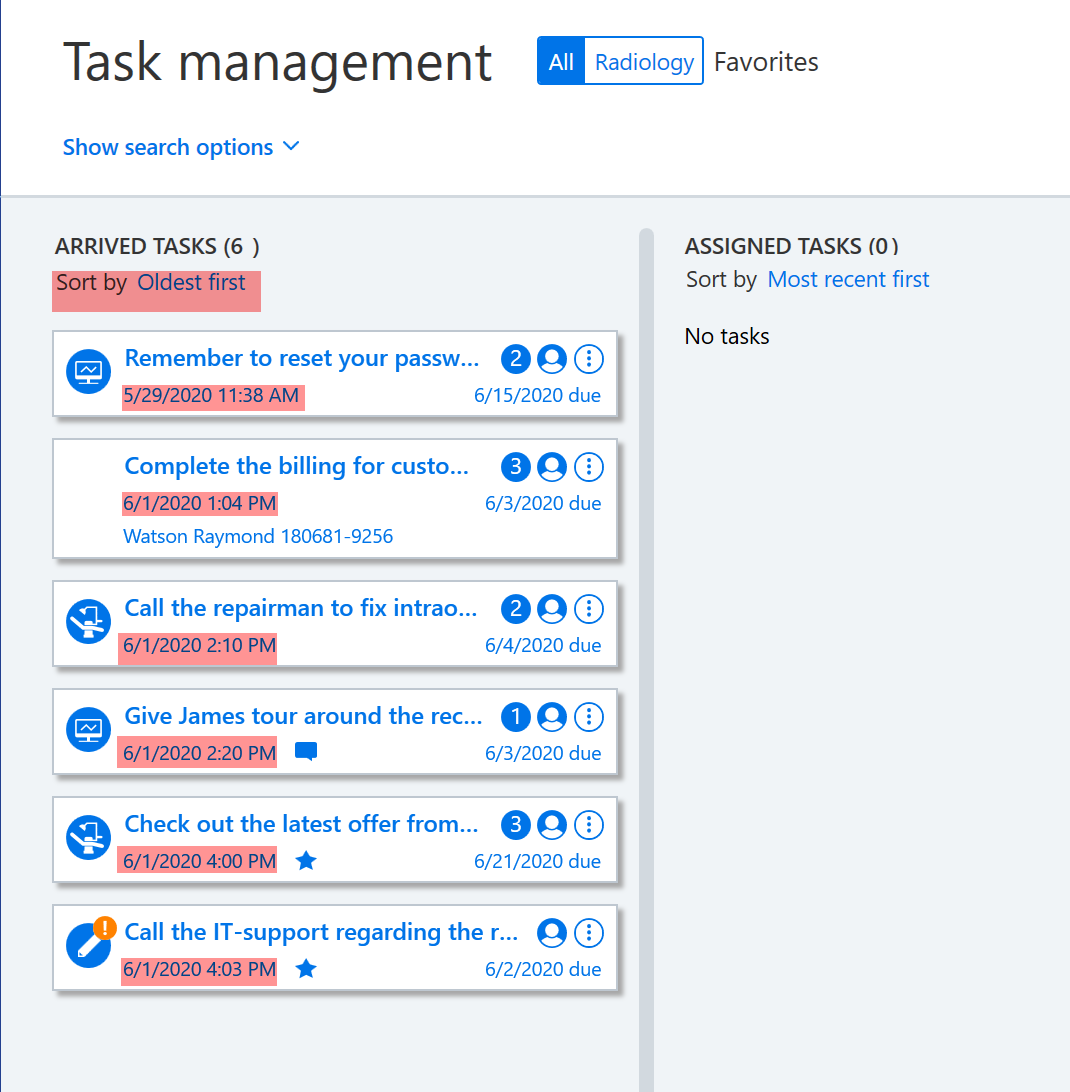Viewport: 1070px width, 1092px height.
Task: Click the vertical scrollbar beside the arrived tasks list
Action: pos(646,660)
